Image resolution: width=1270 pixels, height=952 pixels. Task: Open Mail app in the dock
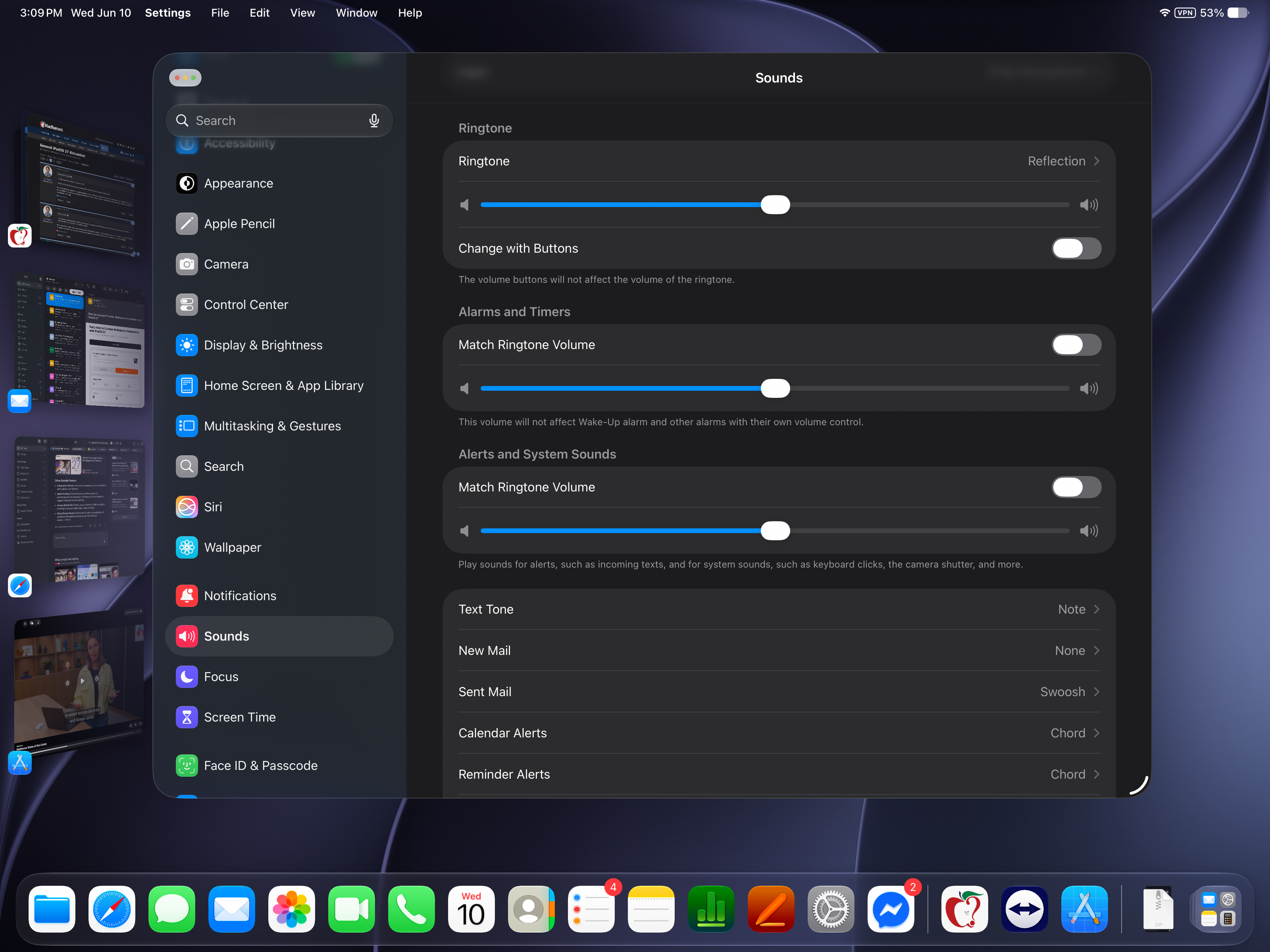(x=231, y=909)
